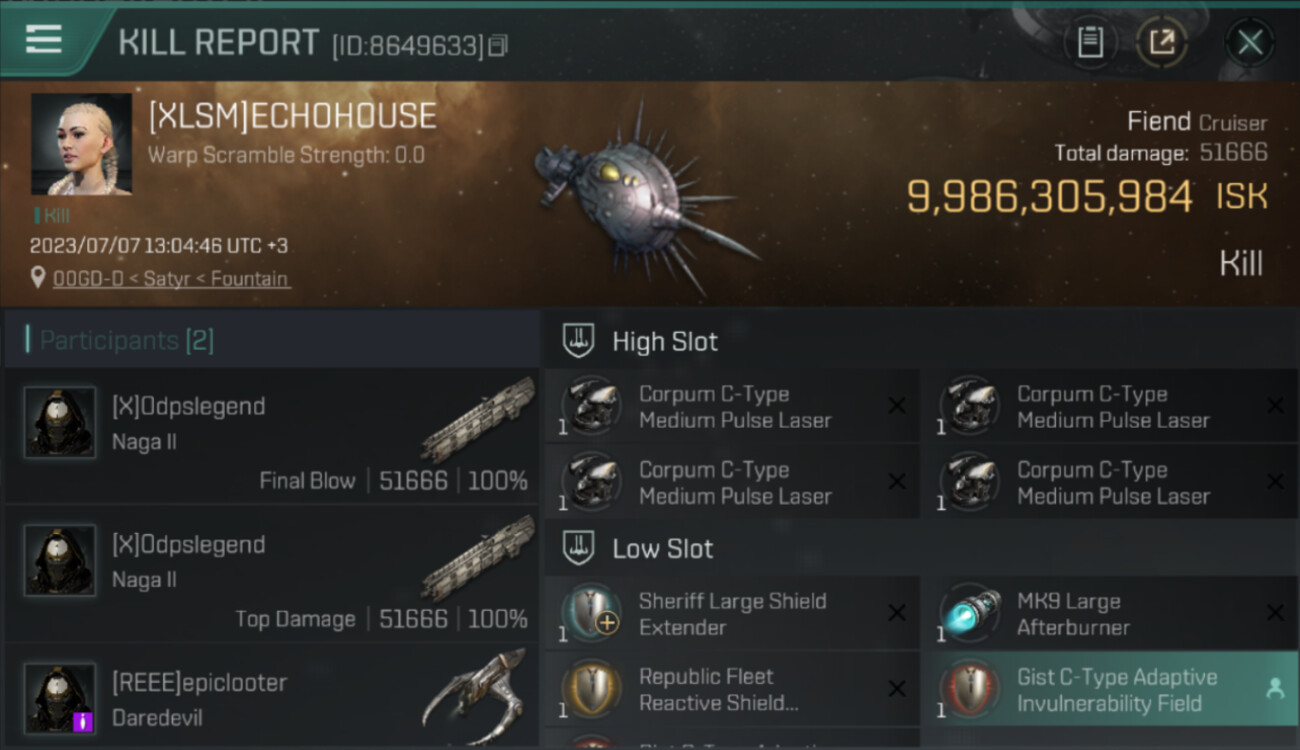Image resolution: width=1300 pixels, height=750 pixels.
Task: Click the clipboard report icon
Action: pyautogui.click(x=1090, y=42)
